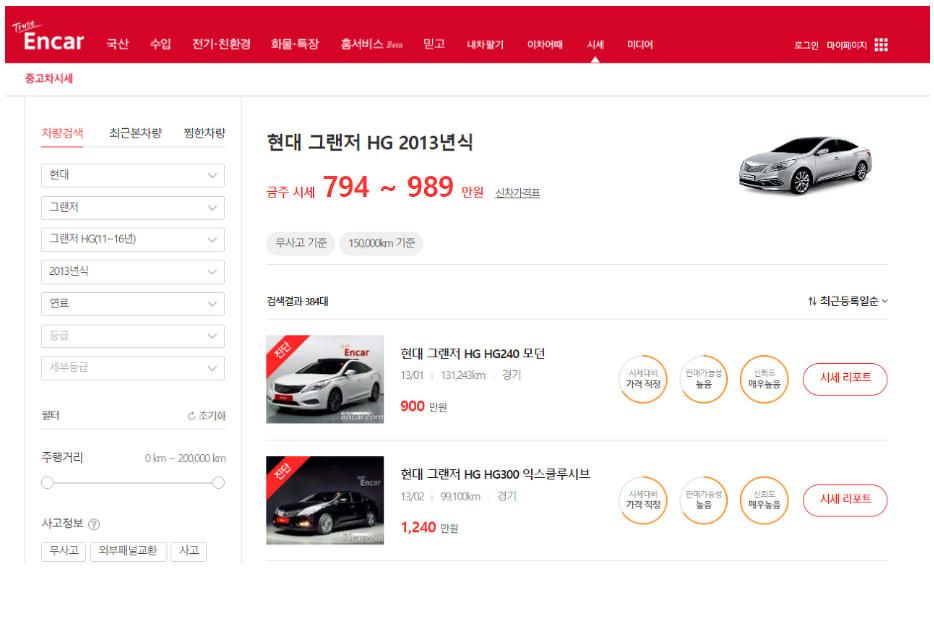Viewport: 934px width, 618px height.
Task: Open the 내차팔기 menu
Action: tap(485, 44)
